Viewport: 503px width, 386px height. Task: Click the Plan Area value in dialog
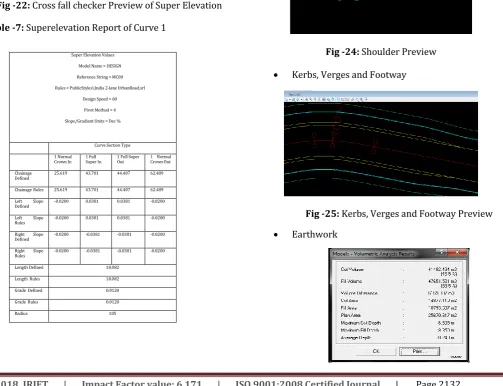tap(442, 315)
